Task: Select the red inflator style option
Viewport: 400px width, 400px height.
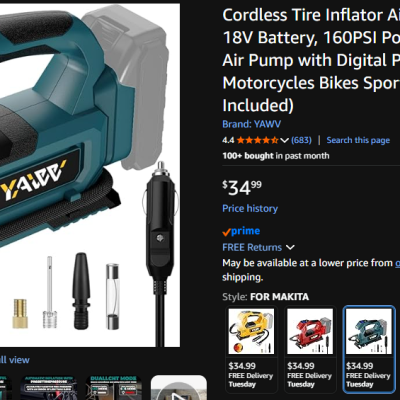Action: point(310,349)
